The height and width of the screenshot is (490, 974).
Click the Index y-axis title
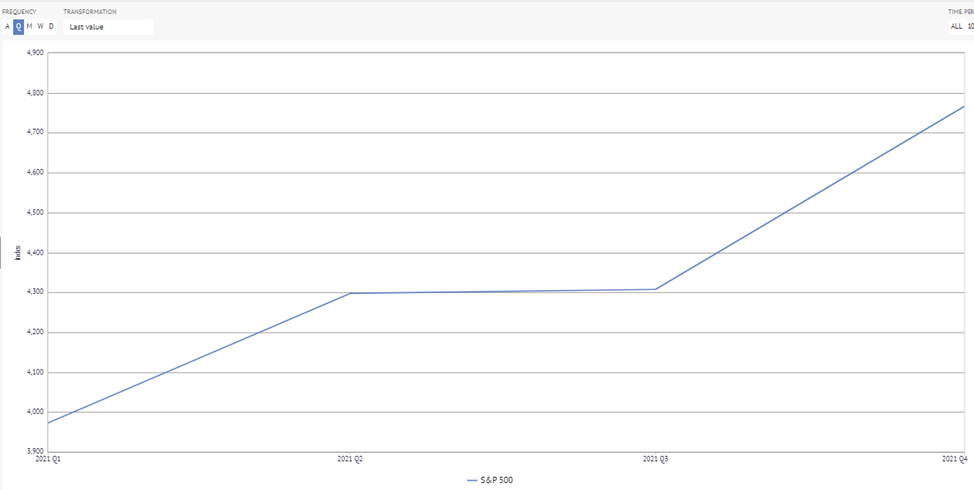17,252
